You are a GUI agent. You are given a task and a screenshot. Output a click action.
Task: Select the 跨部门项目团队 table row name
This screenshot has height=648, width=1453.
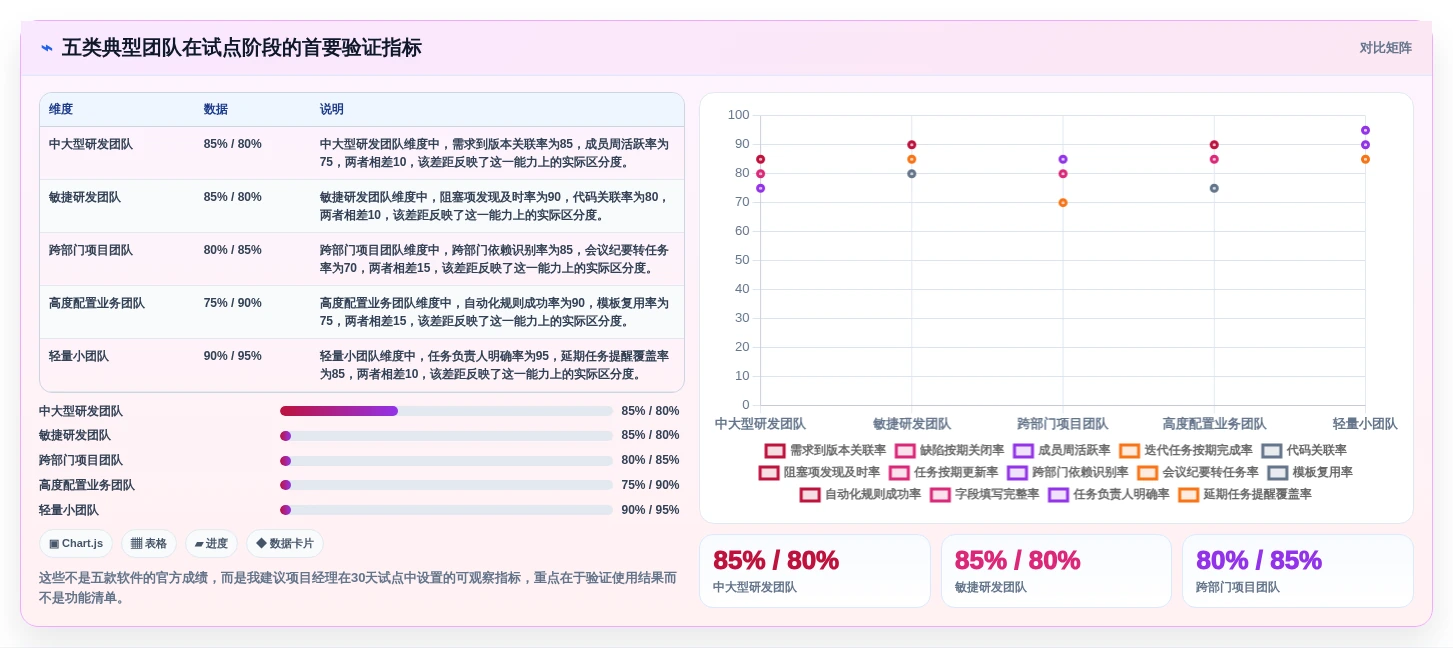tap(91, 250)
